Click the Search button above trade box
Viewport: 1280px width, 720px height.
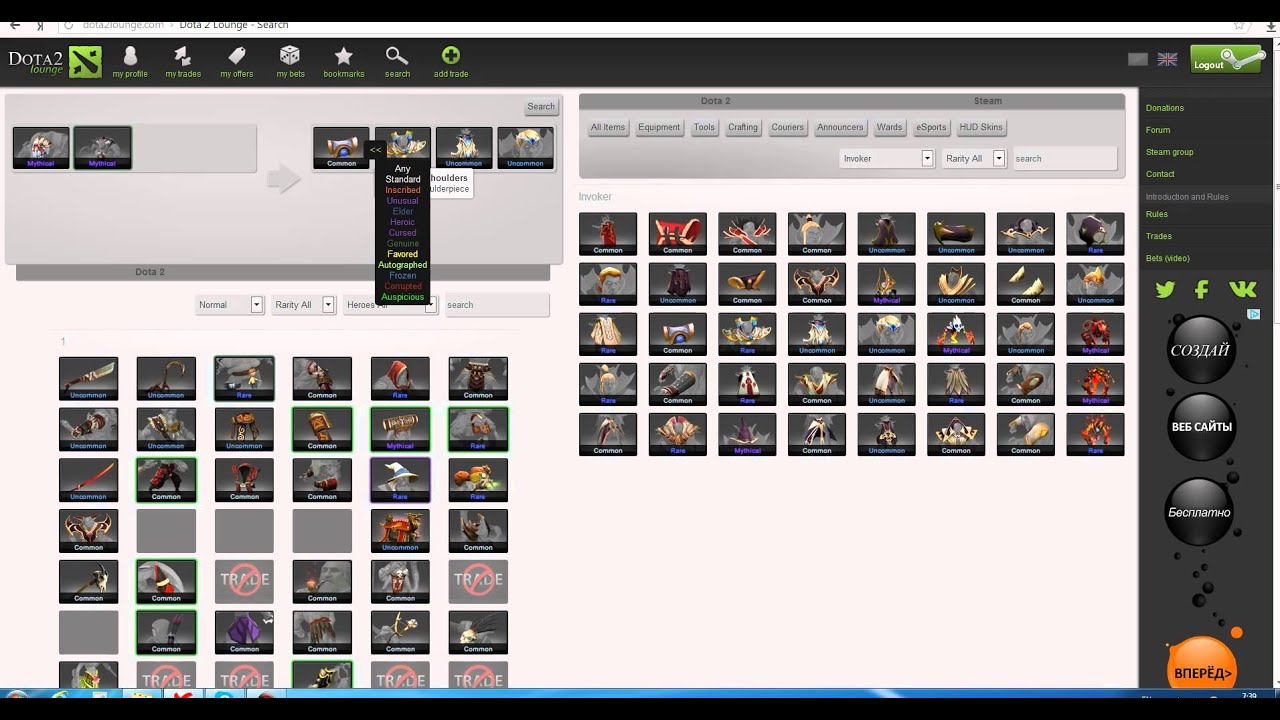tap(541, 107)
